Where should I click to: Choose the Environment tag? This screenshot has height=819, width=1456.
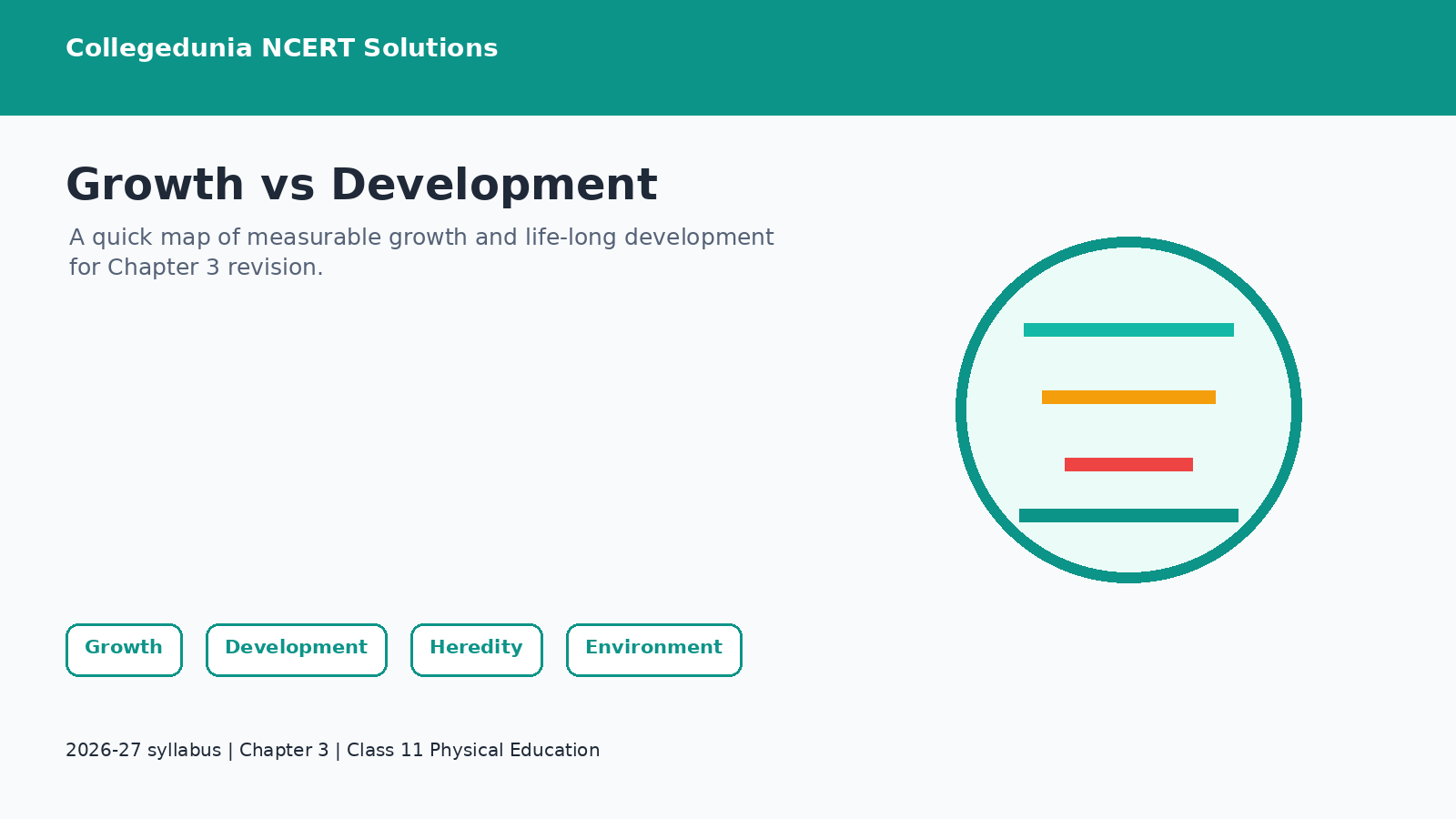[654, 650]
